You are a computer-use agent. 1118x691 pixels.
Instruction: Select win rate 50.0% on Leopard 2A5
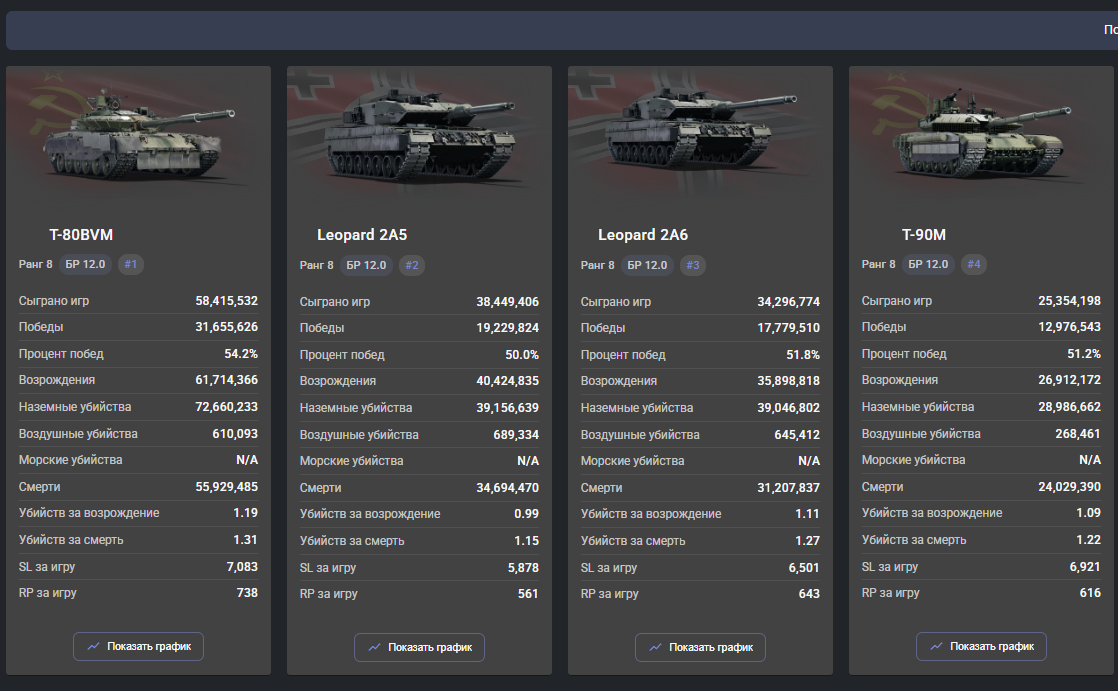point(522,354)
